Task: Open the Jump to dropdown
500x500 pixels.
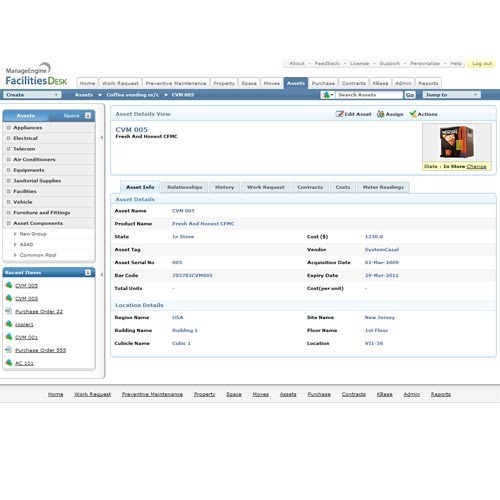Action: [452, 95]
